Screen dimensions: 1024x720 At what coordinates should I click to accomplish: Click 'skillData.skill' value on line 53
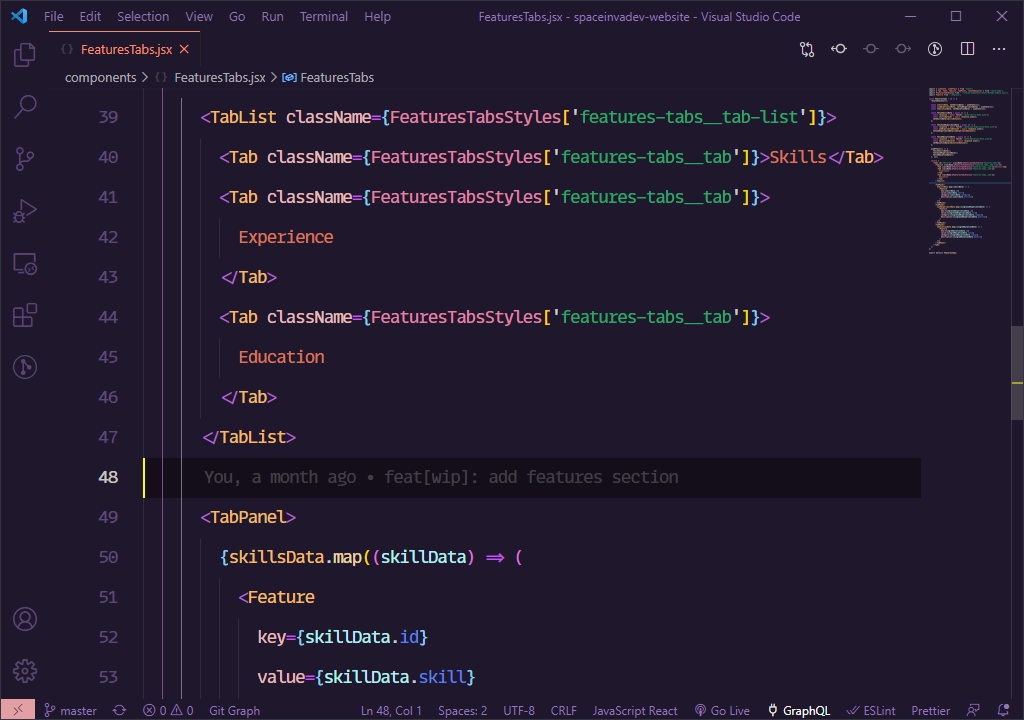click(394, 678)
